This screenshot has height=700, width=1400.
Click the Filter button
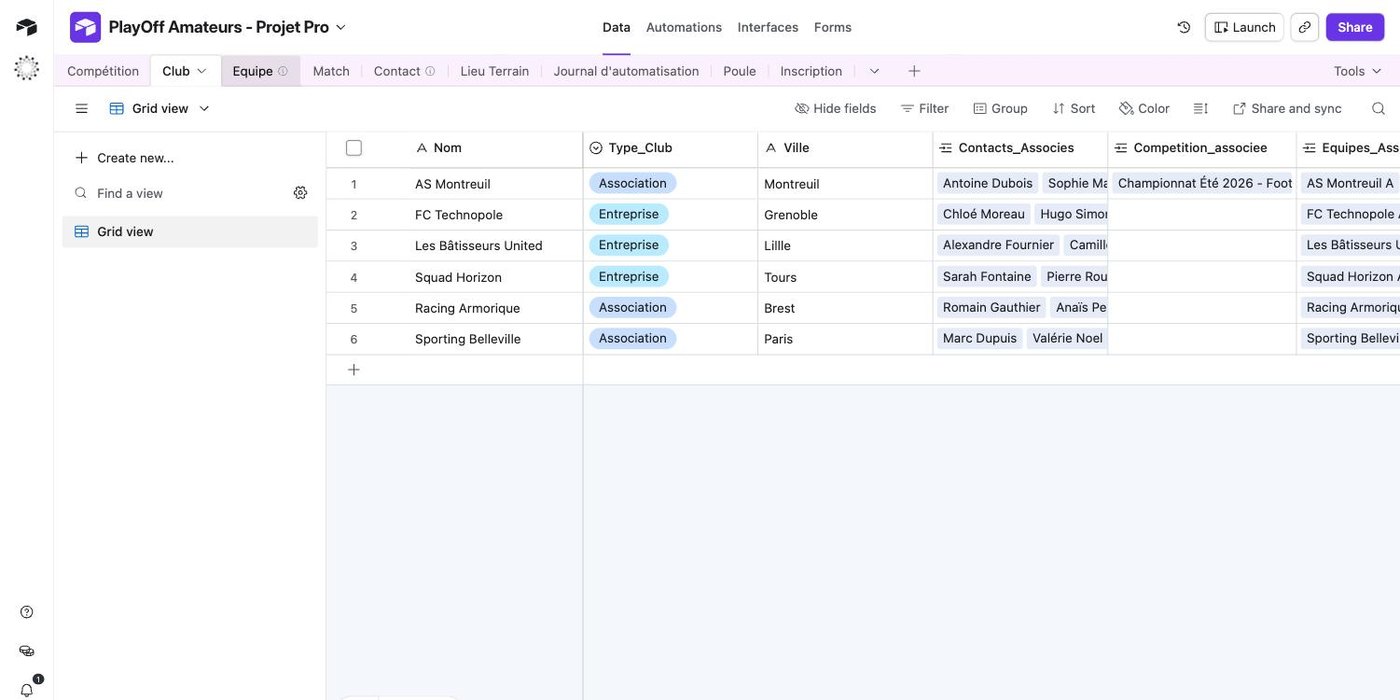tap(924, 108)
